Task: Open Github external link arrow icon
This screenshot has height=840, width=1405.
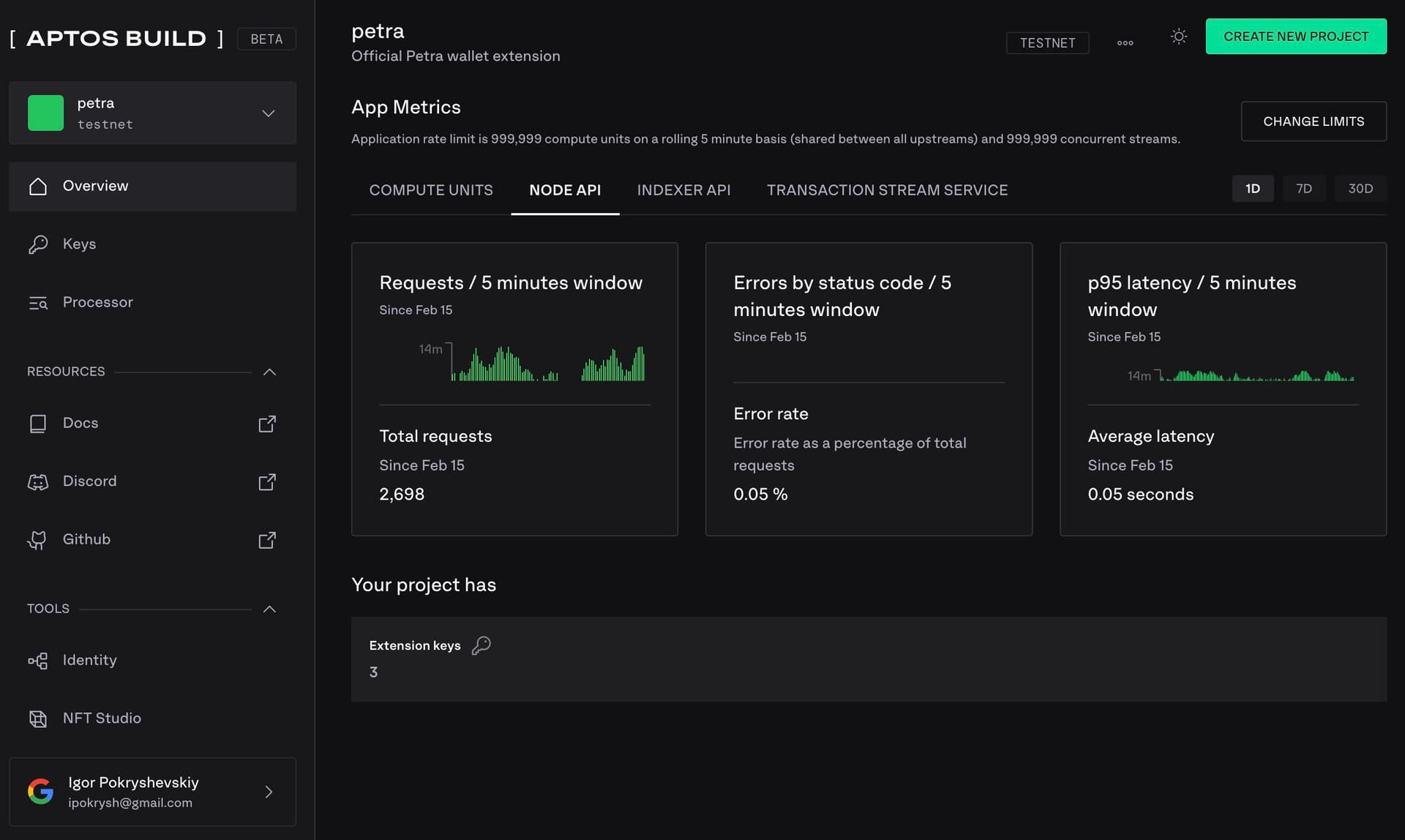Action: point(267,540)
